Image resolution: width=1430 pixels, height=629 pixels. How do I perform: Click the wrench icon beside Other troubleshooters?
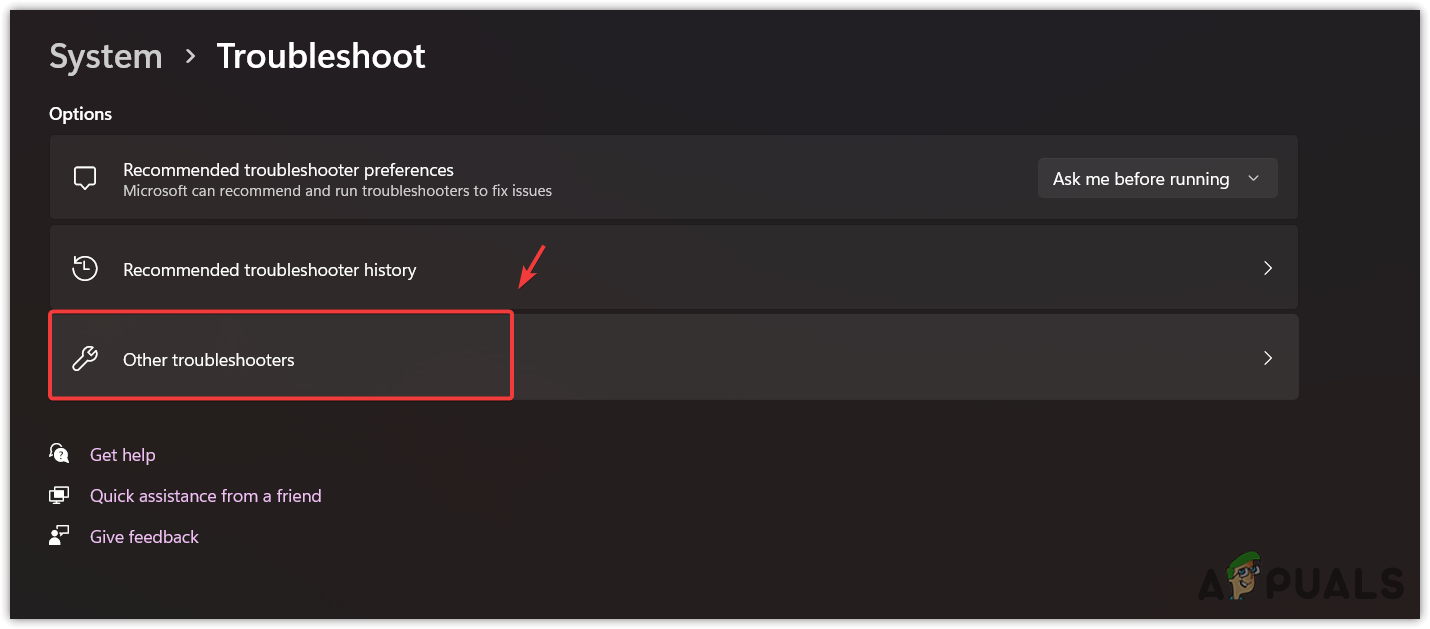[x=85, y=359]
